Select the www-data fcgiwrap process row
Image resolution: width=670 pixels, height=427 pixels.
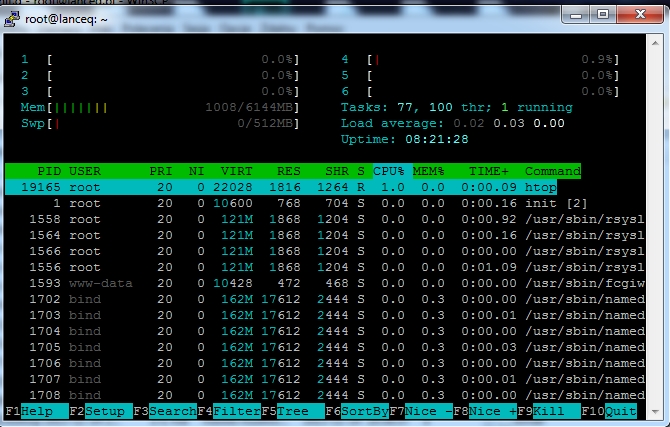click(325, 283)
